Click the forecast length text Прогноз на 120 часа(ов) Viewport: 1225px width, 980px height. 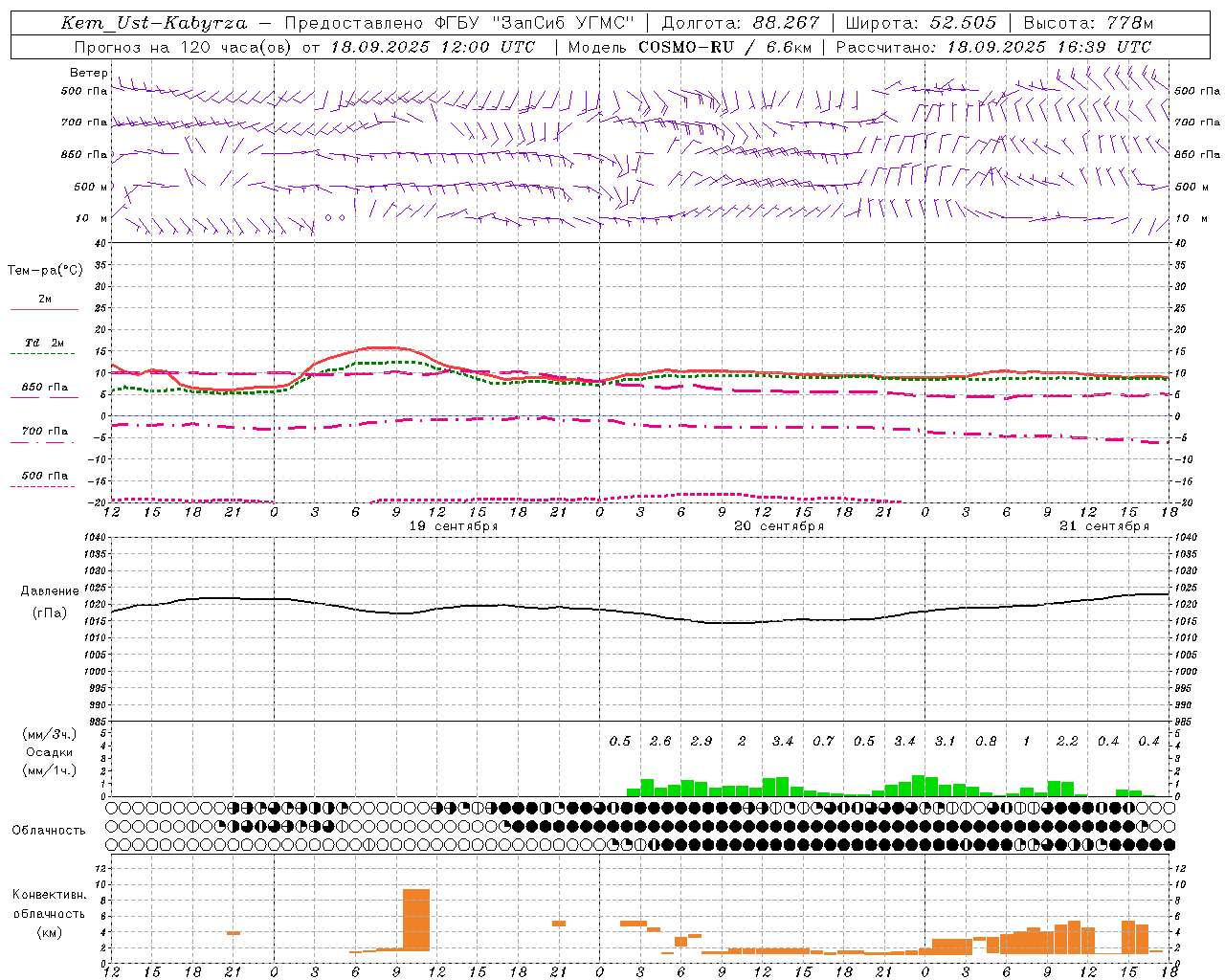coord(184,47)
